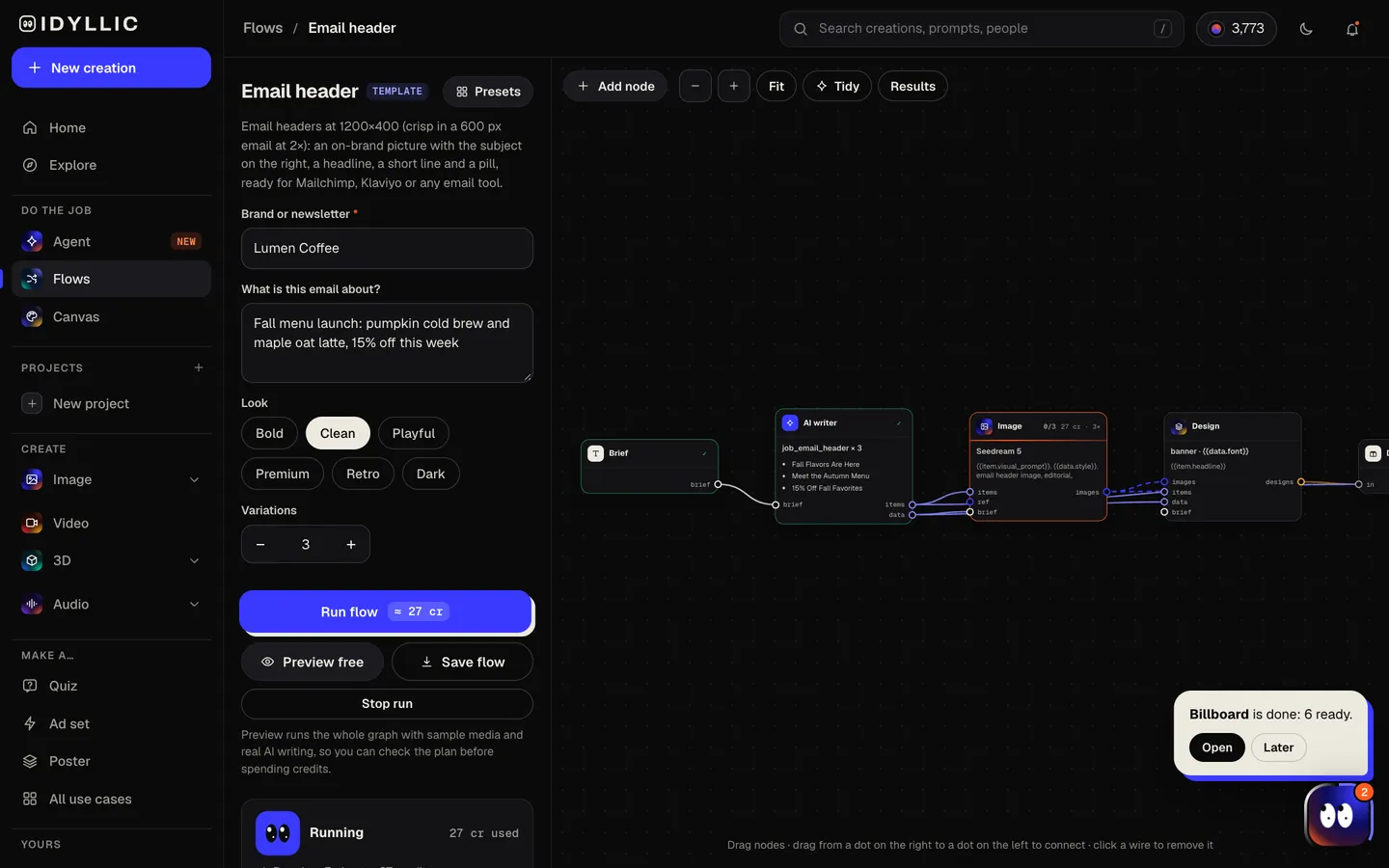Viewport: 1389px width, 868px height.
Task: Click Tidy to arrange nodes
Action: pyautogui.click(x=837, y=86)
